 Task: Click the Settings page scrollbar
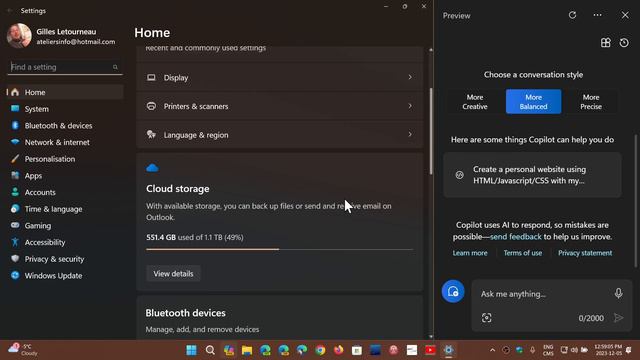431,131
